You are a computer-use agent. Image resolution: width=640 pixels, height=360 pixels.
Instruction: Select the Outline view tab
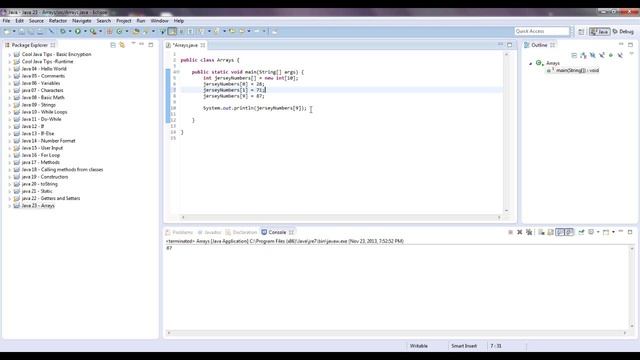click(x=539, y=45)
